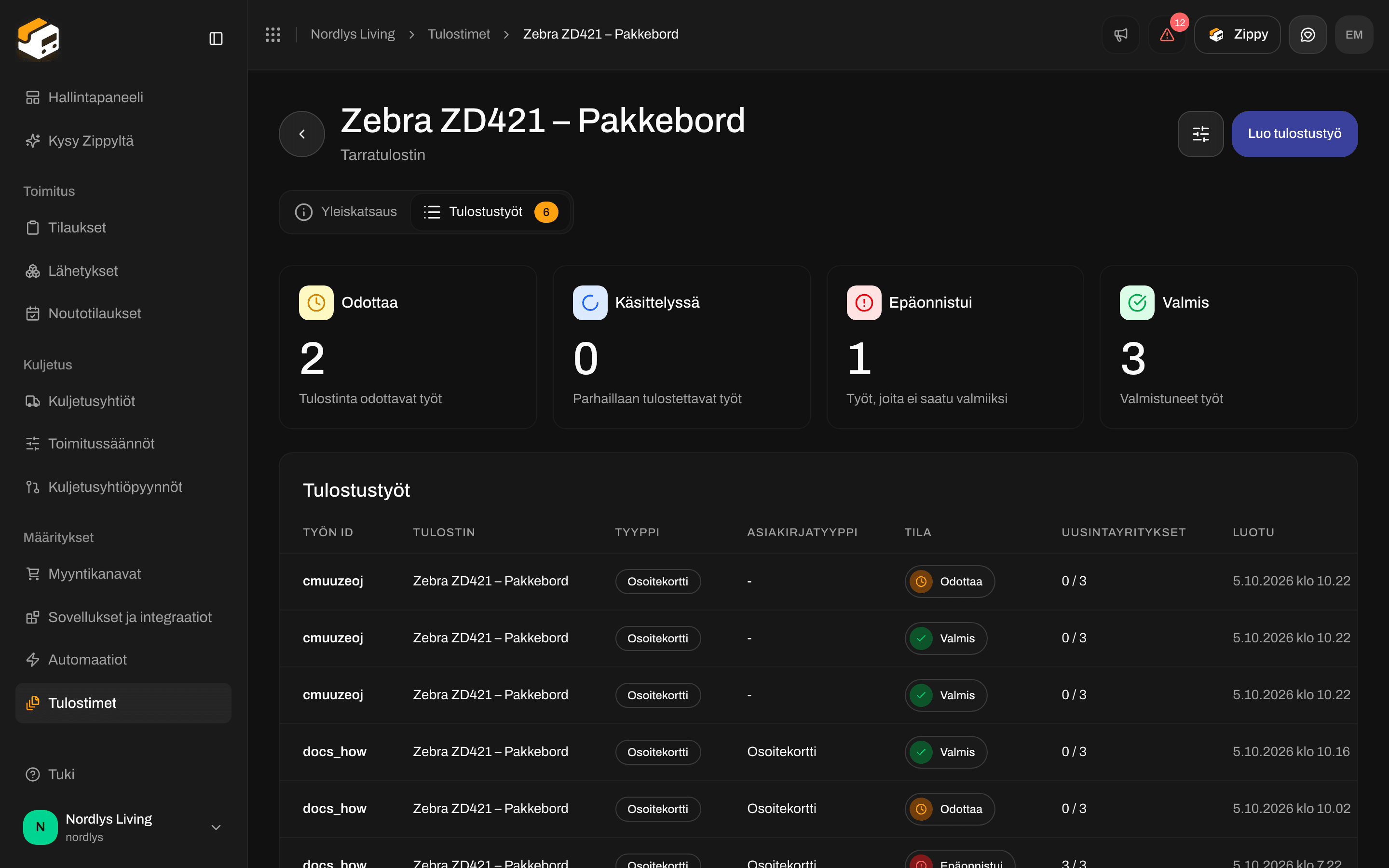The width and height of the screenshot is (1389, 868).
Task: Select the Tulostustyöt tab
Action: 491,212
